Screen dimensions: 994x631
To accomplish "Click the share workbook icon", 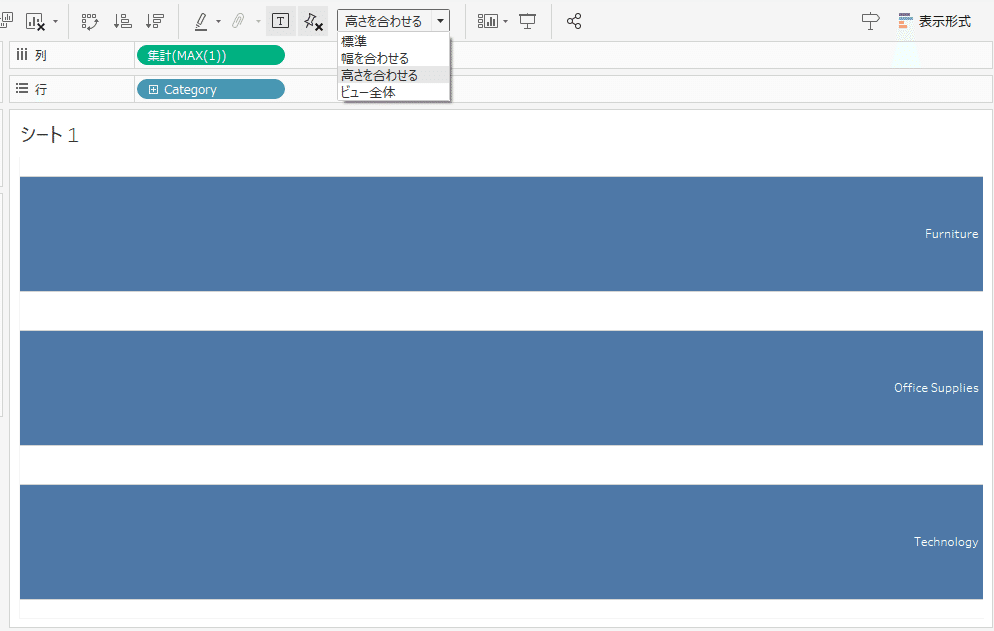I will (x=574, y=22).
